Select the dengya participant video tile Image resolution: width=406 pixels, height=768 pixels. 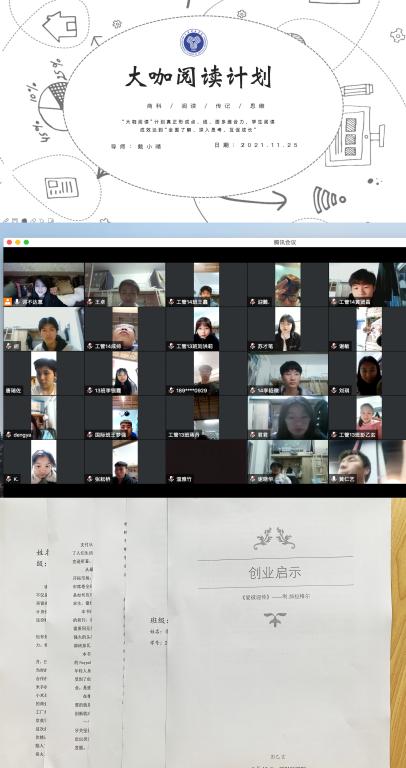(x=44, y=417)
